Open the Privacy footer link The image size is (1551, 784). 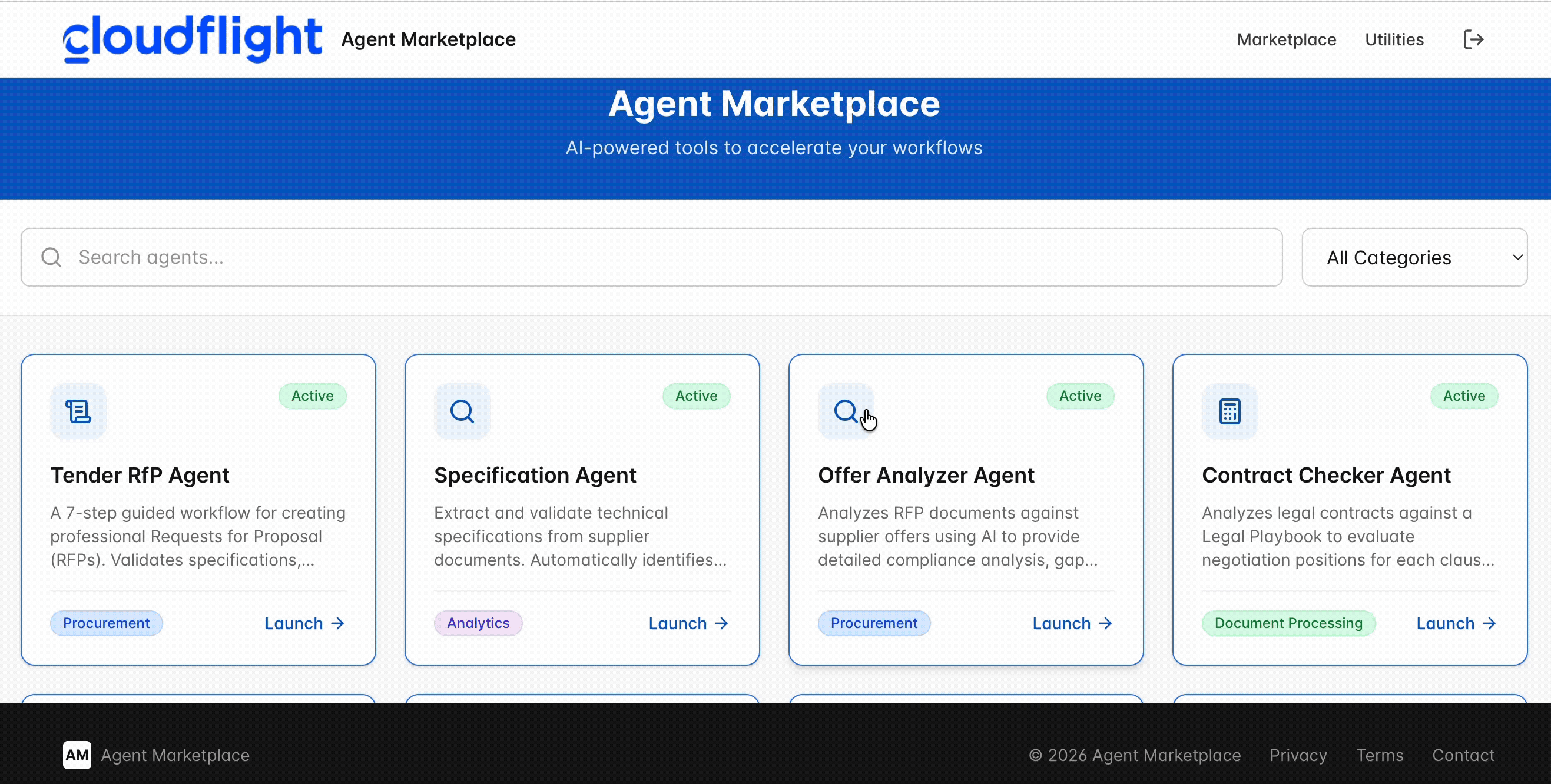click(1298, 755)
